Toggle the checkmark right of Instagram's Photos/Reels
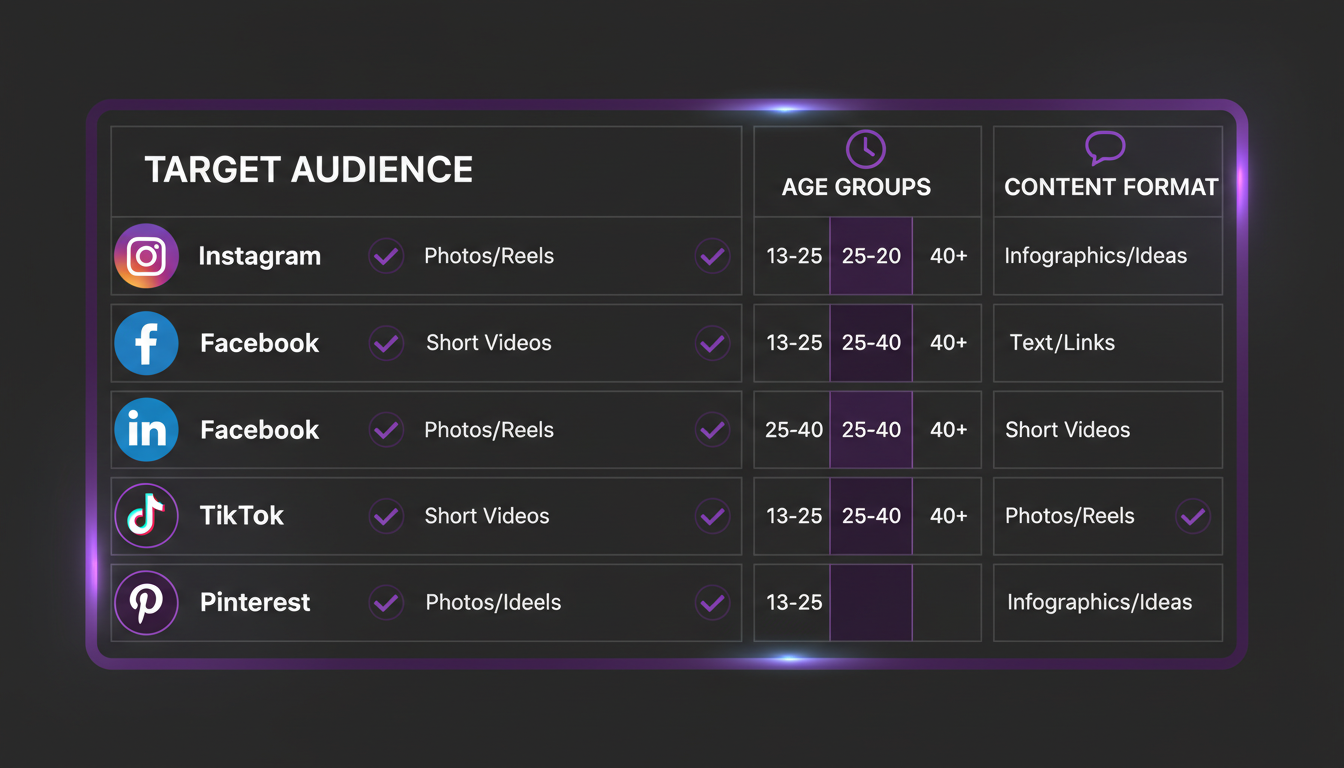Image resolution: width=1344 pixels, height=768 pixels. [x=712, y=256]
